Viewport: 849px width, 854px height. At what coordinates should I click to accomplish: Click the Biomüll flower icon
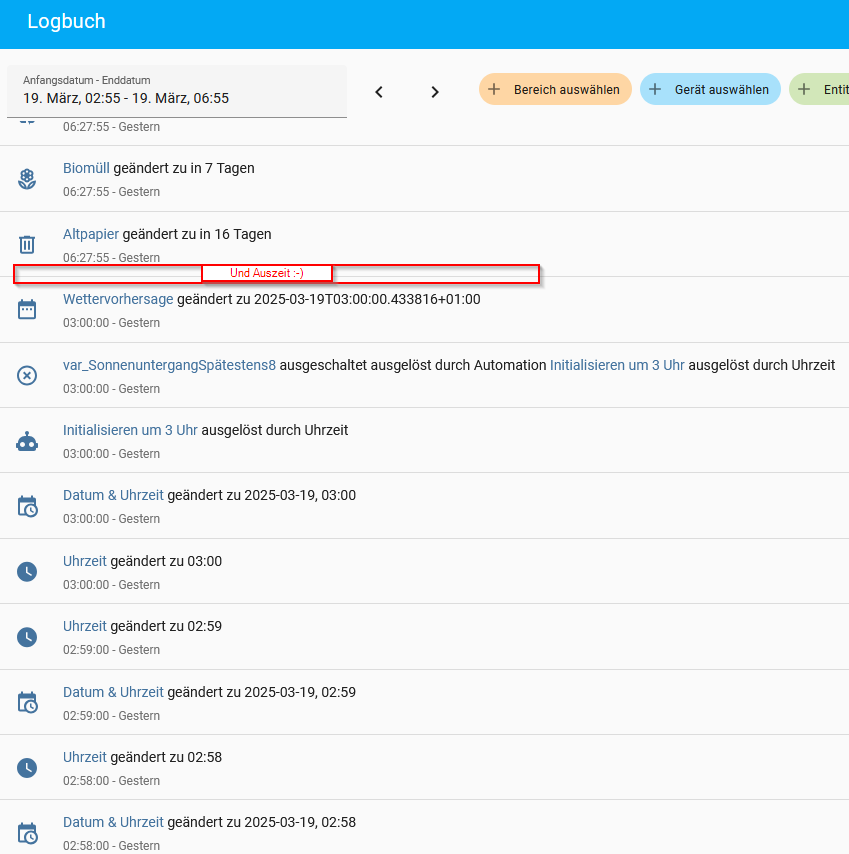click(x=27, y=179)
